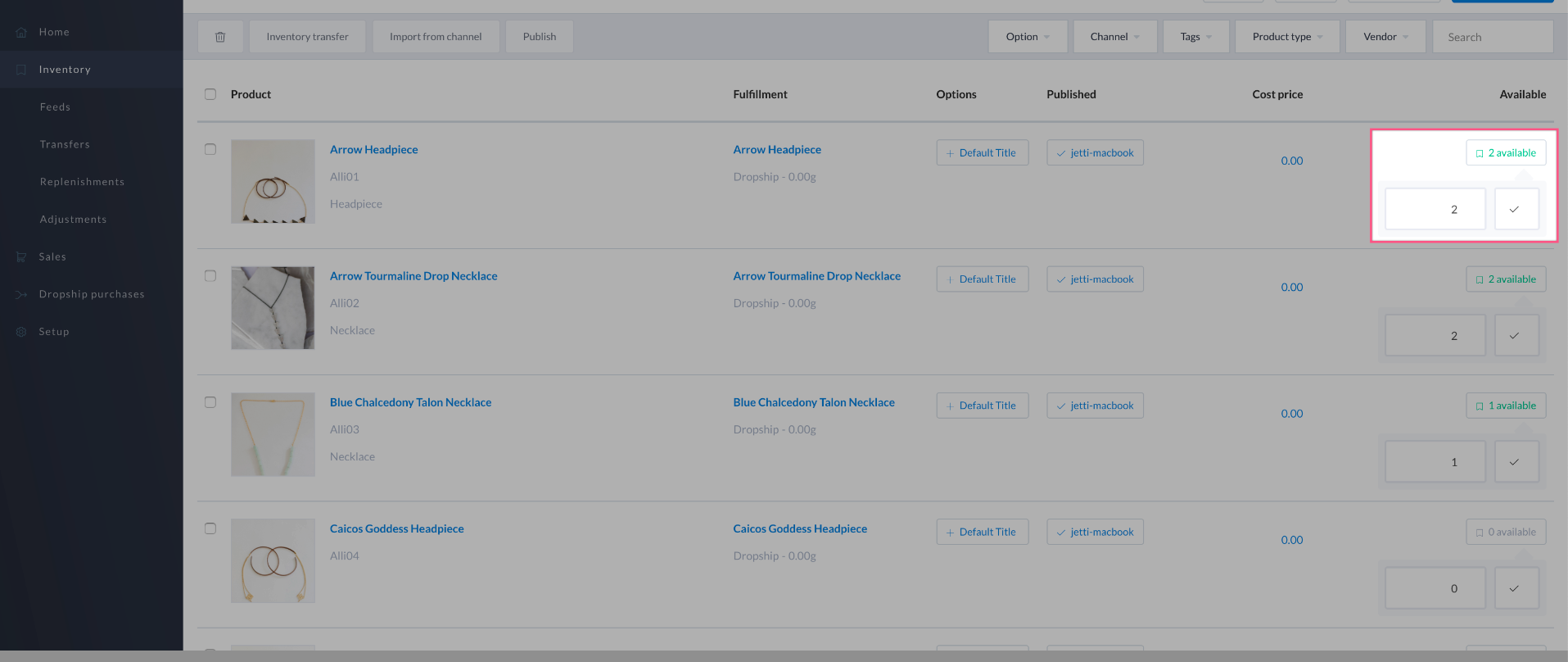Open Caicos Goddess Headpiece product link
1568x662 pixels.
396,528
